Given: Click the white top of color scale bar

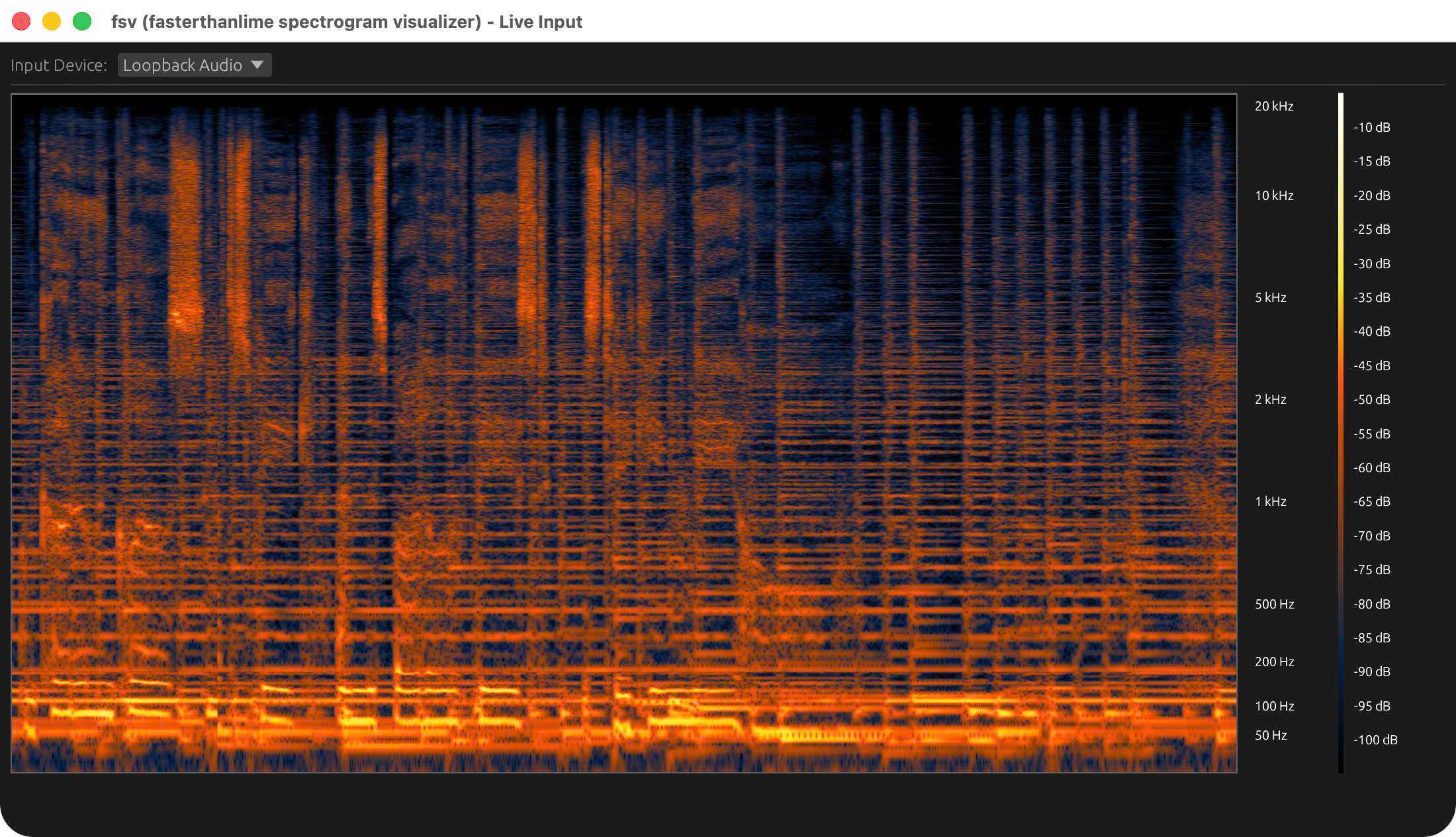Looking at the screenshot, I should click(1340, 99).
